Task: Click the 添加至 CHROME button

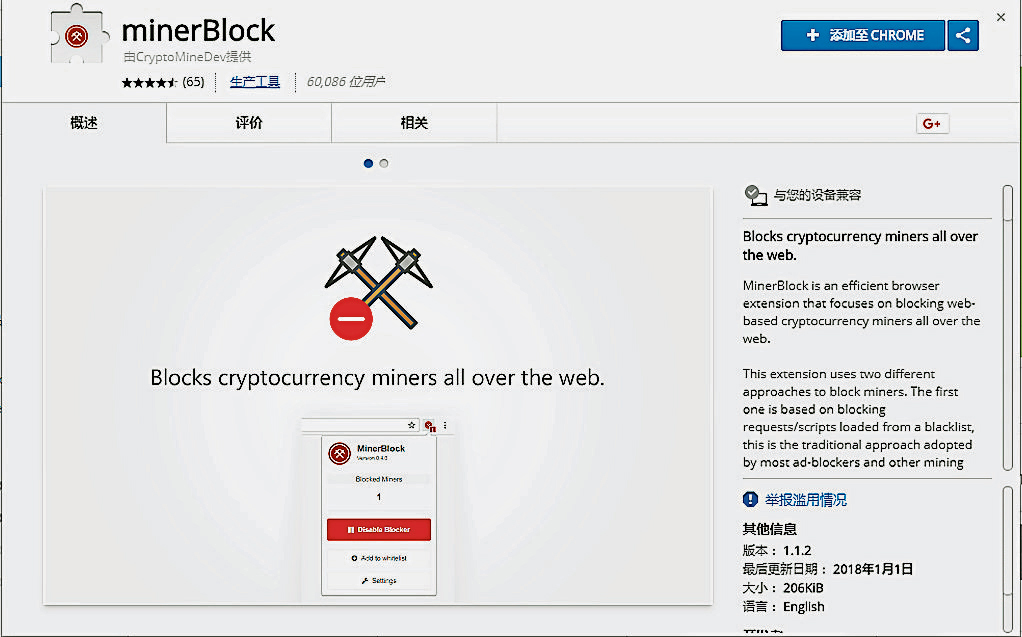Action: click(863, 36)
